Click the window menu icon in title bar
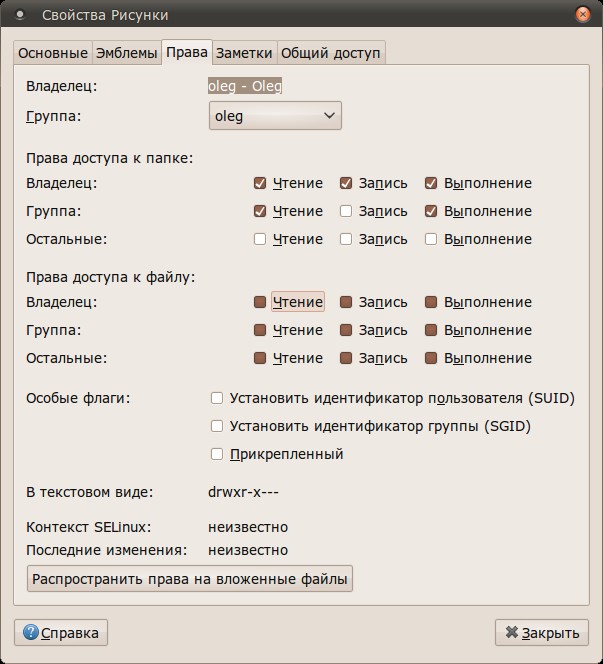603x664 pixels. click(16, 15)
